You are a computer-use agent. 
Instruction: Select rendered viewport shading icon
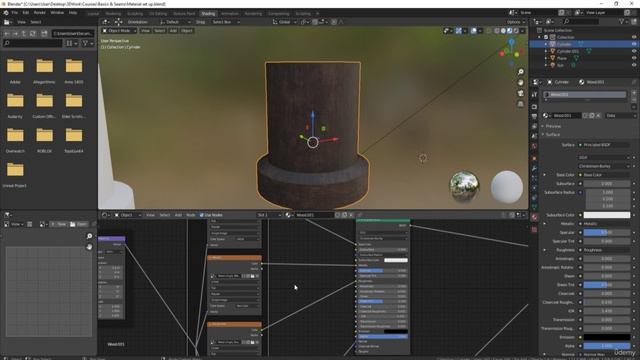(516, 31)
